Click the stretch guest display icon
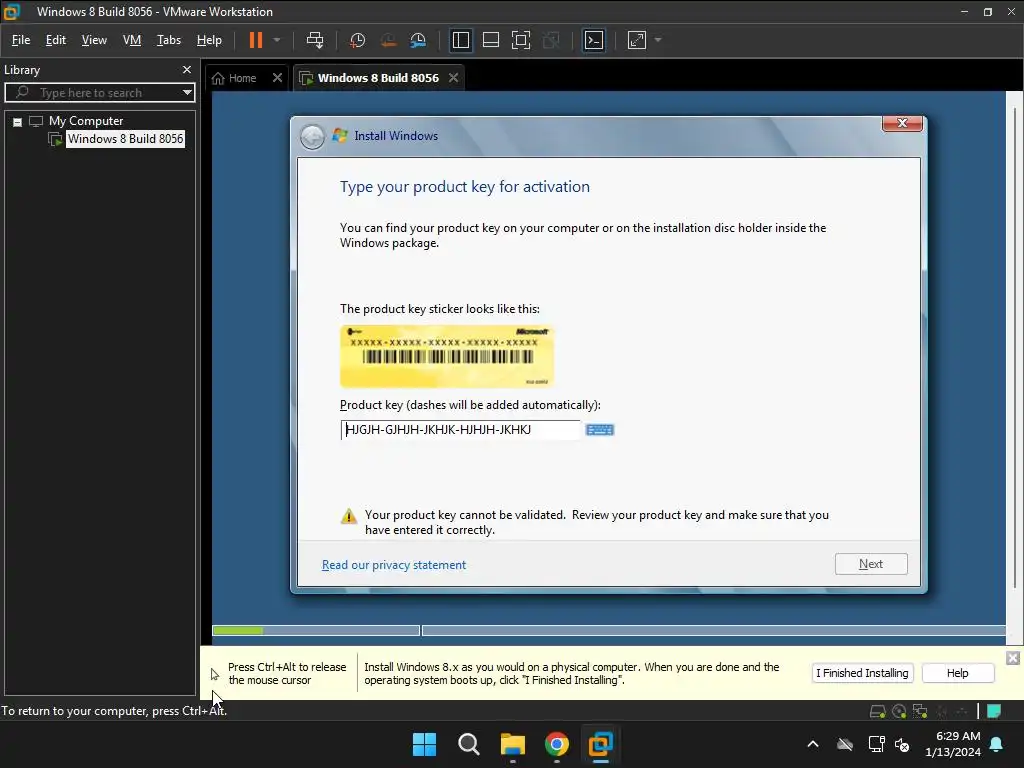The height and width of the screenshot is (768, 1024). (637, 40)
